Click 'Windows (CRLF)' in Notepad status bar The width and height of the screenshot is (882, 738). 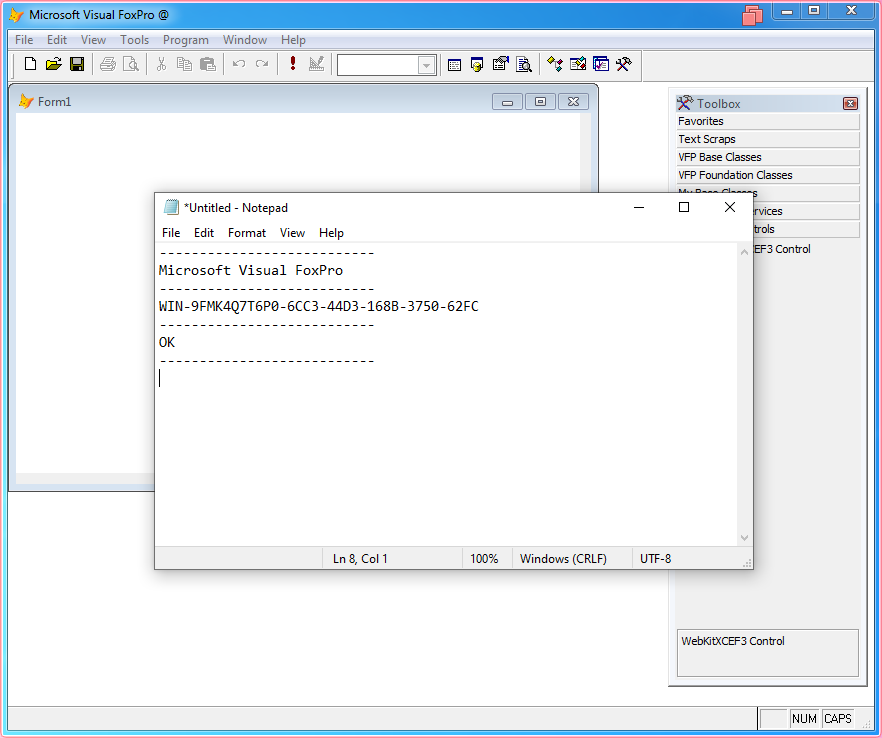[x=563, y=559]
